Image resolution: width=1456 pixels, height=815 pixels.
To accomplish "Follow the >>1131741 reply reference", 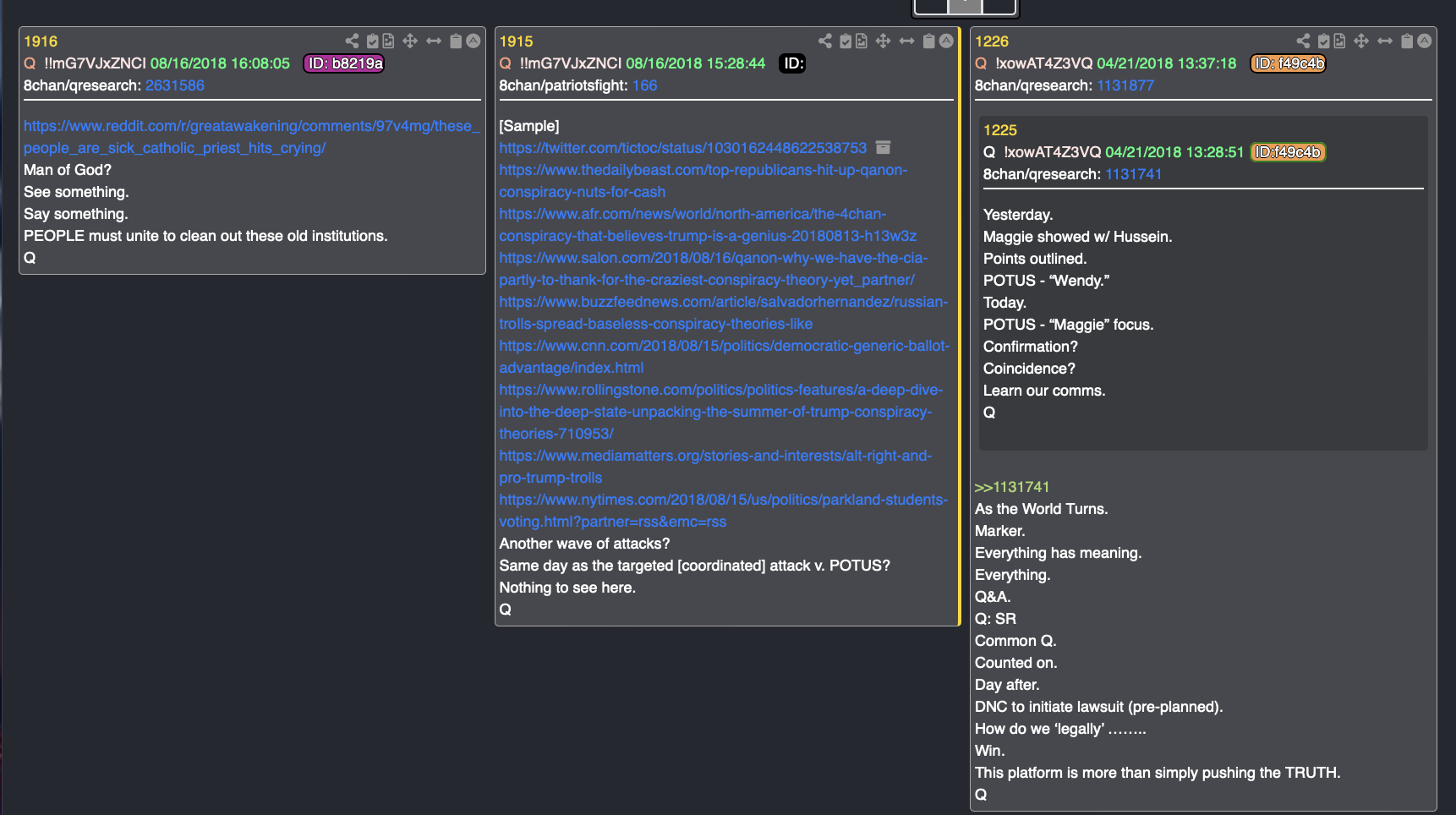I will 1012,487.
